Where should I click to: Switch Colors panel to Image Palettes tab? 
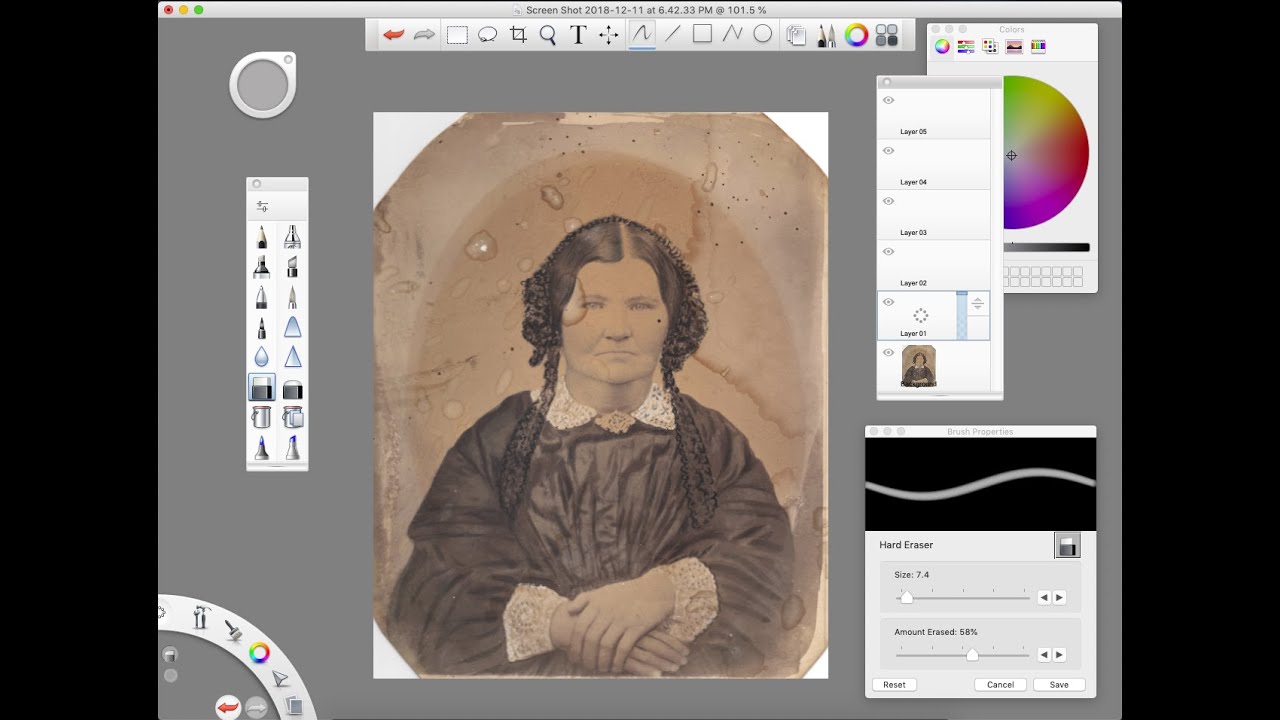[1014, 46]
